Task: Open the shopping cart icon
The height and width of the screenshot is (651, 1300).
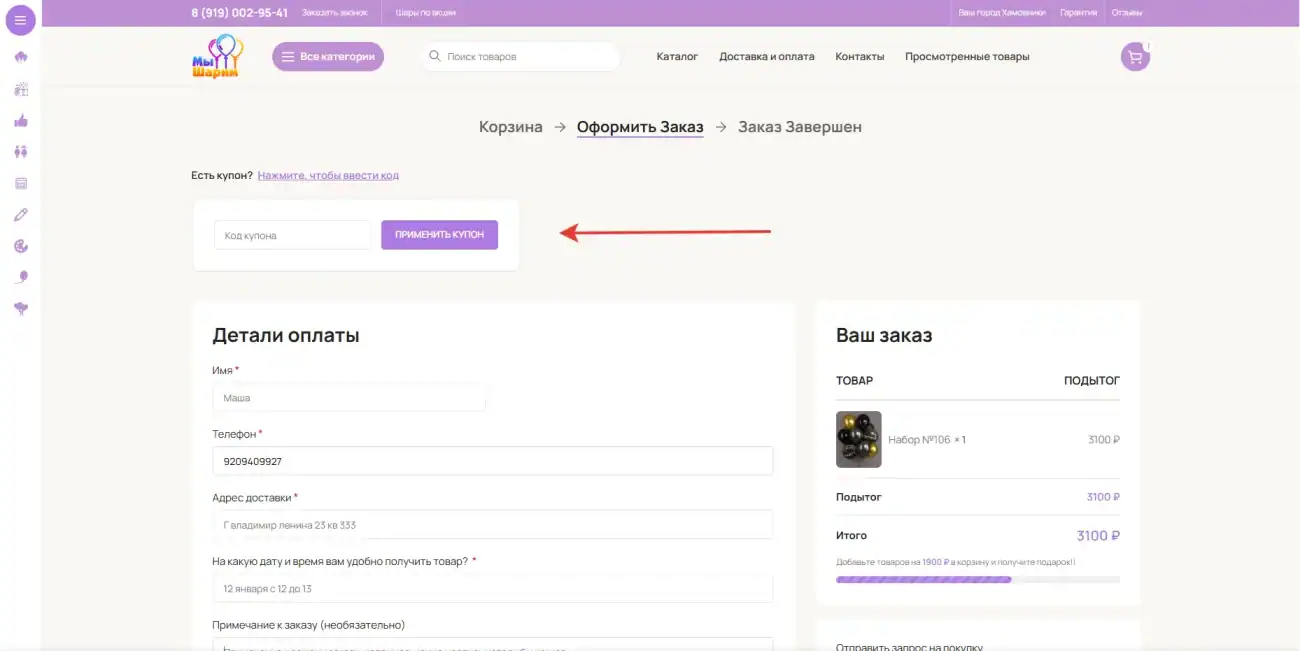Action: pyautogui.click(x=1134, y=57)
